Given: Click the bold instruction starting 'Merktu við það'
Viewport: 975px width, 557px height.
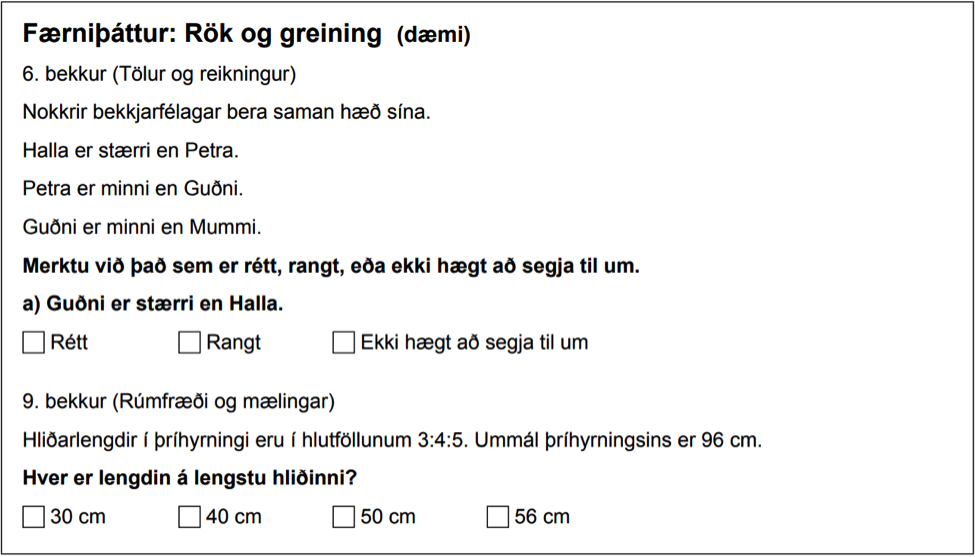Looking at the screenshot, I should point(331,267).
